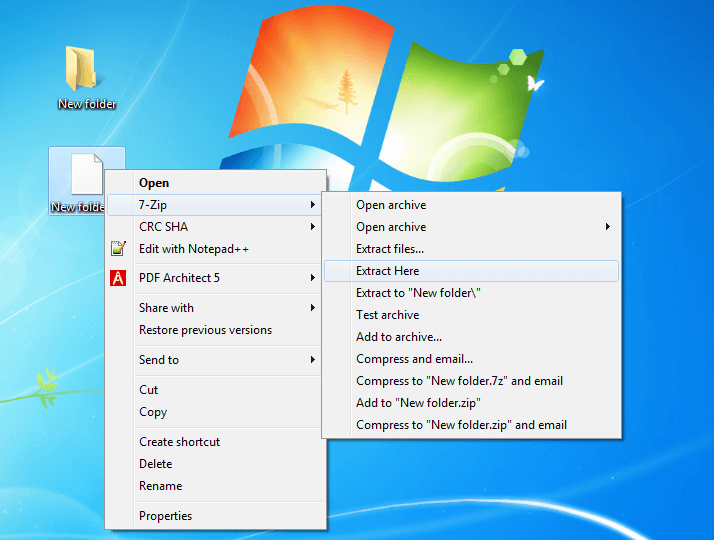Expand the CRC SHA submenu arrow

tap(312, 227)
